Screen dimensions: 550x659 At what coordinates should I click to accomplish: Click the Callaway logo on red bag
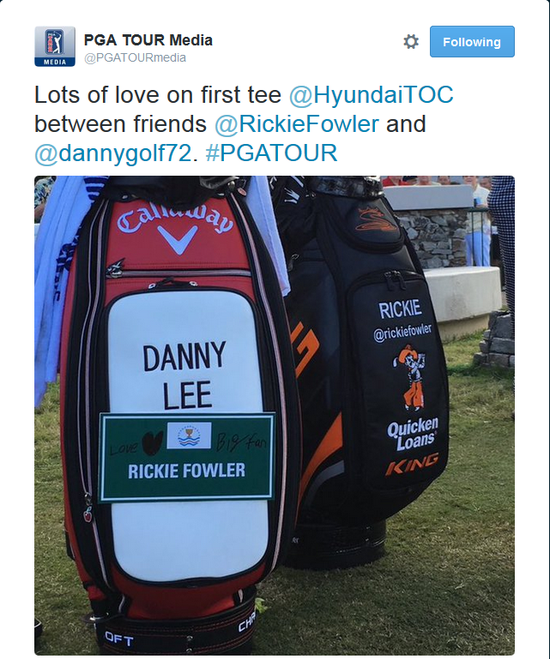[x=174, y=229]
